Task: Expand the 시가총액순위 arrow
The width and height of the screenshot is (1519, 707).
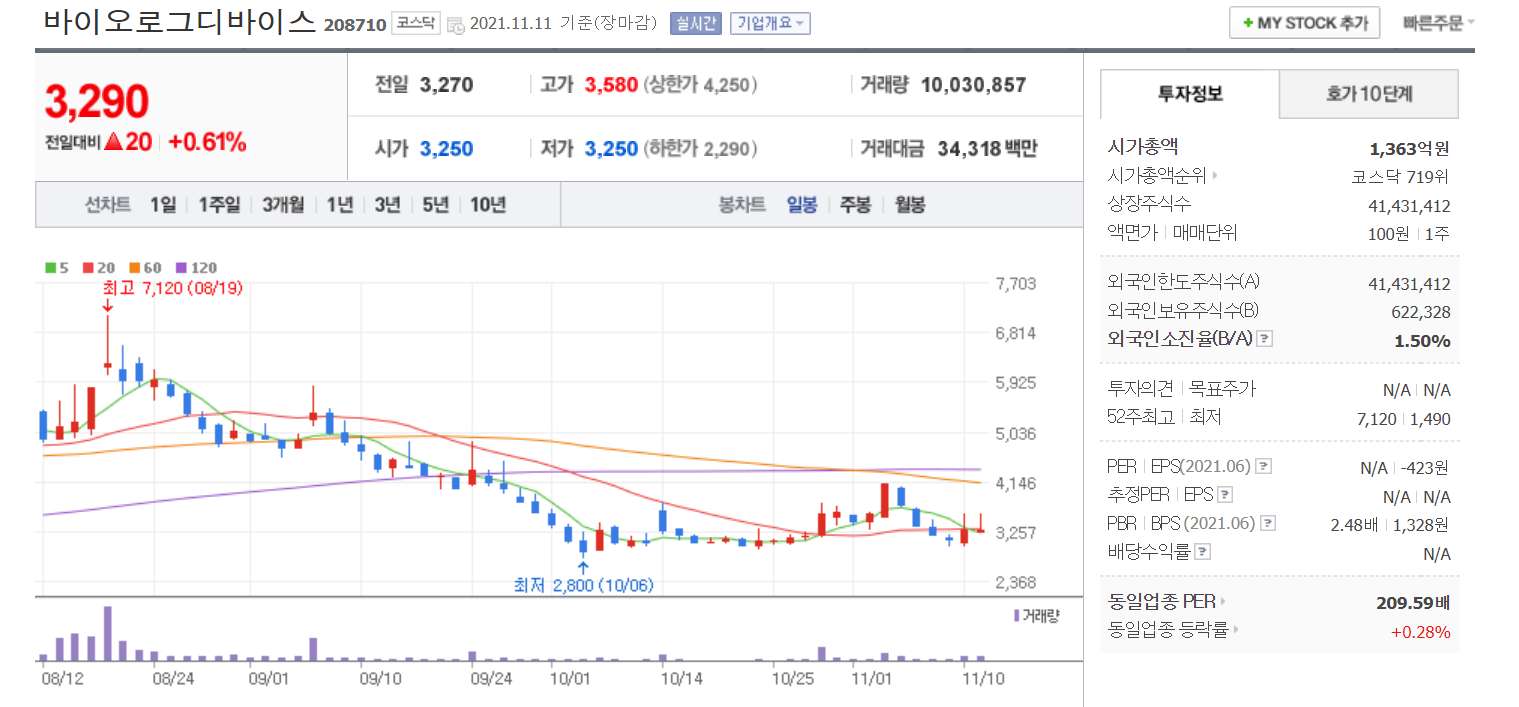Action: (1214, 176)
